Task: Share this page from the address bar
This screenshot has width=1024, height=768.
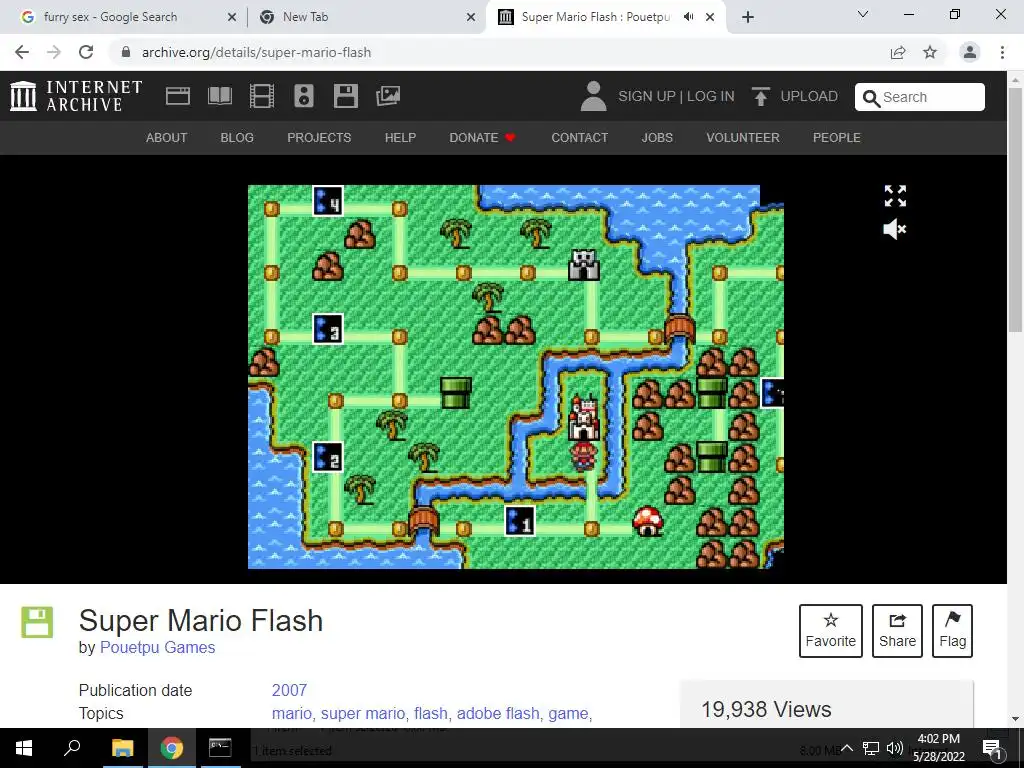Action: point(898,52)
